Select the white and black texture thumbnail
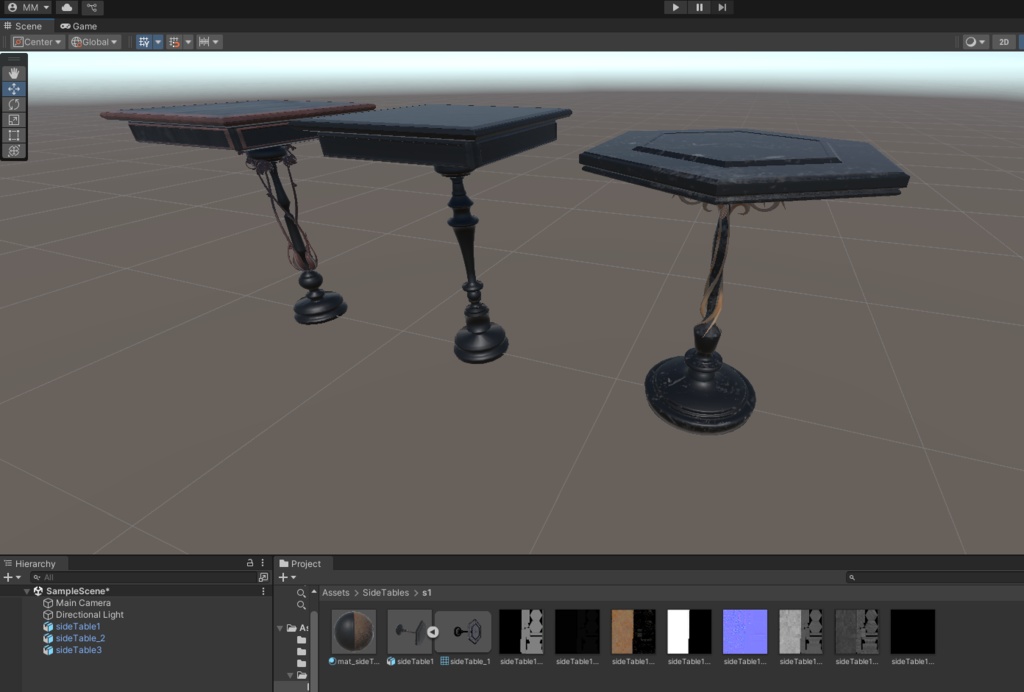This screenshot has width=1024, height=692. pos(689,631)
